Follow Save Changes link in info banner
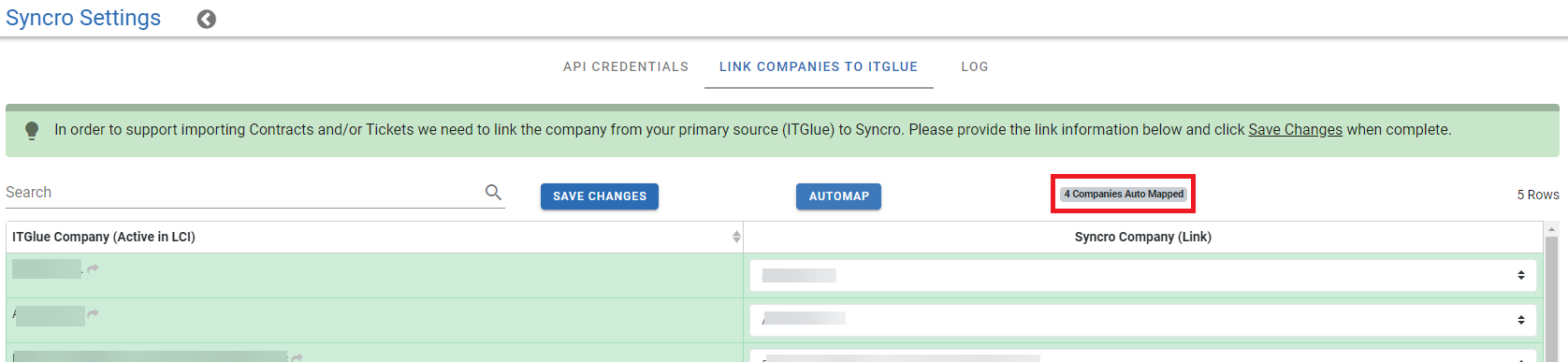The height and width of the screenshot is (362, 1568). tap(1295, 130)
